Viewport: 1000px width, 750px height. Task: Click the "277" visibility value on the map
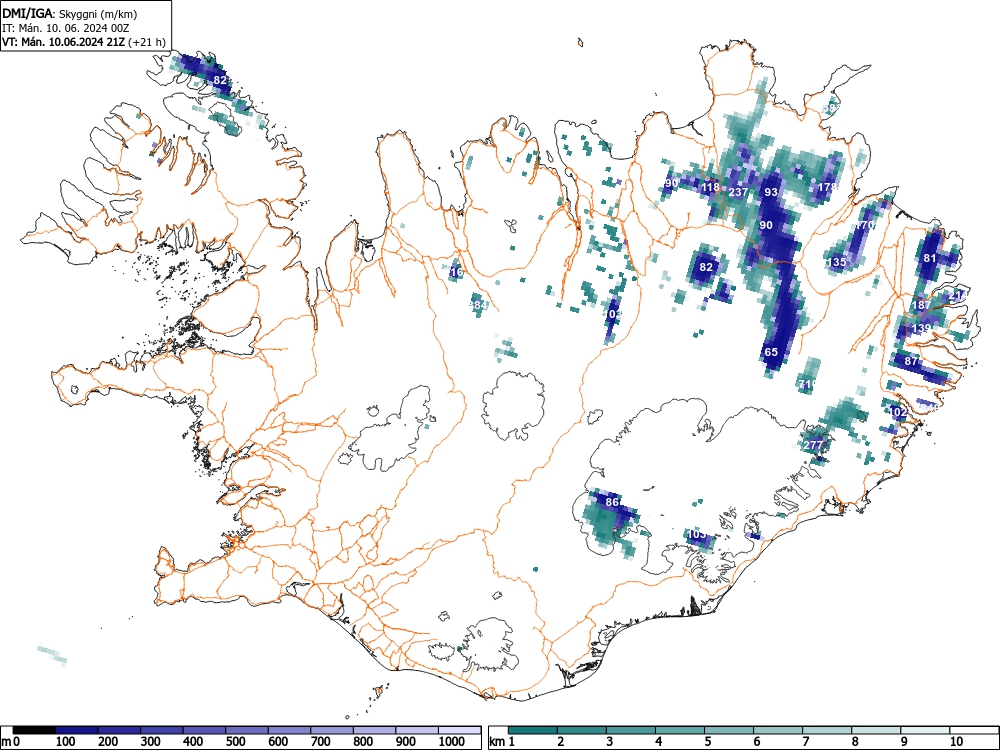click(x=813, y=445)
